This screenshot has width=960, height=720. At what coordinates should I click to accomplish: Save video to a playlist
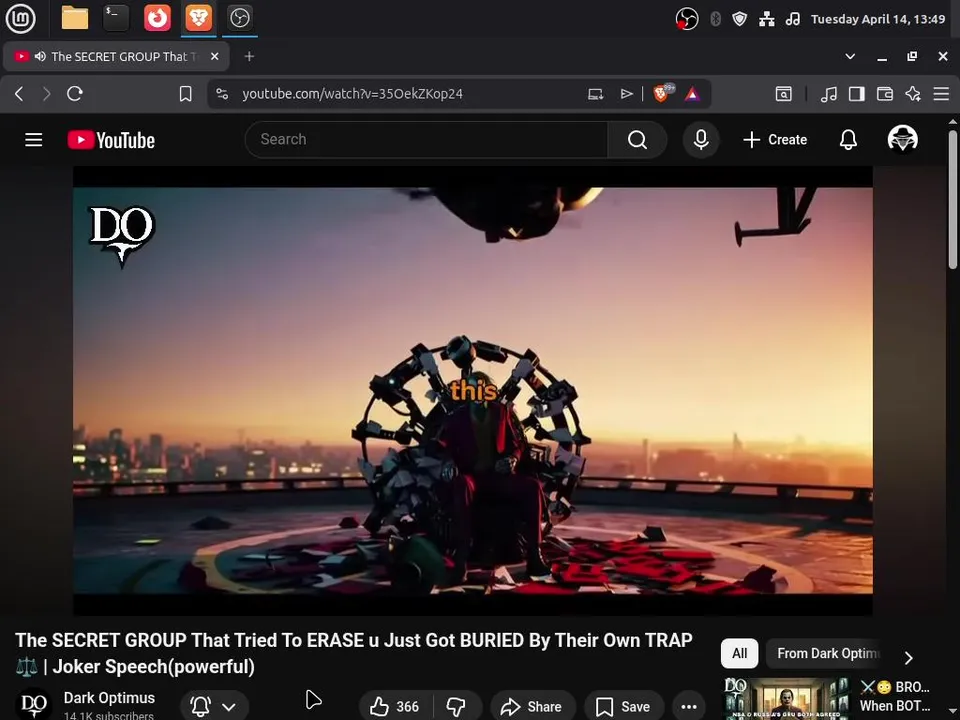[623, 707]
